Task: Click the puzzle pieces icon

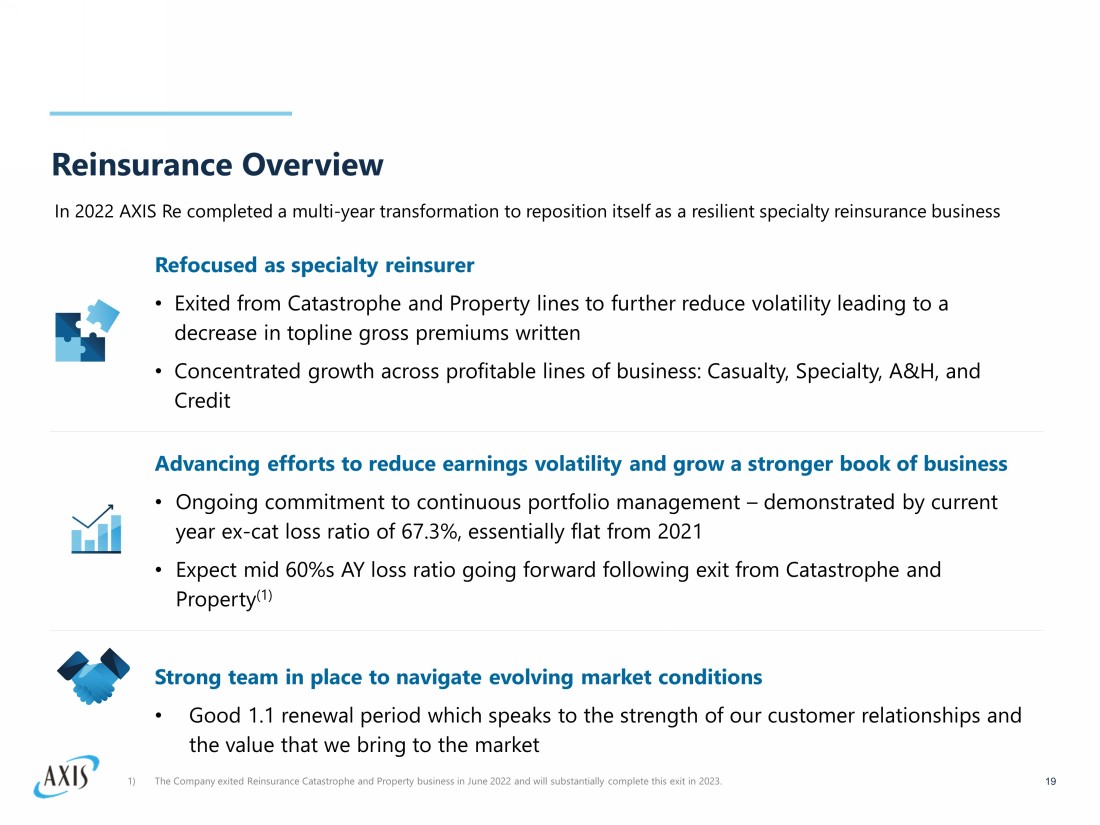Action: coord(86,331)
